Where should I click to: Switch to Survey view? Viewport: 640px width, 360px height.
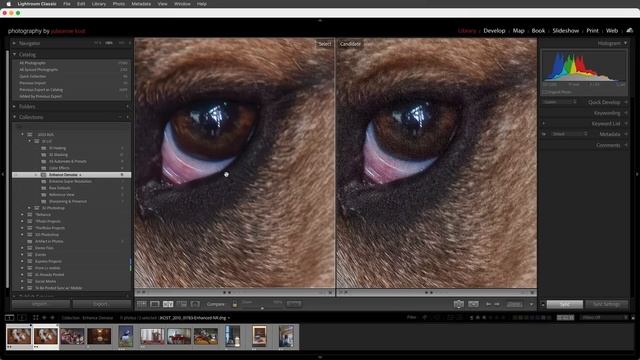pyautogui.click(x=182, y=304)
